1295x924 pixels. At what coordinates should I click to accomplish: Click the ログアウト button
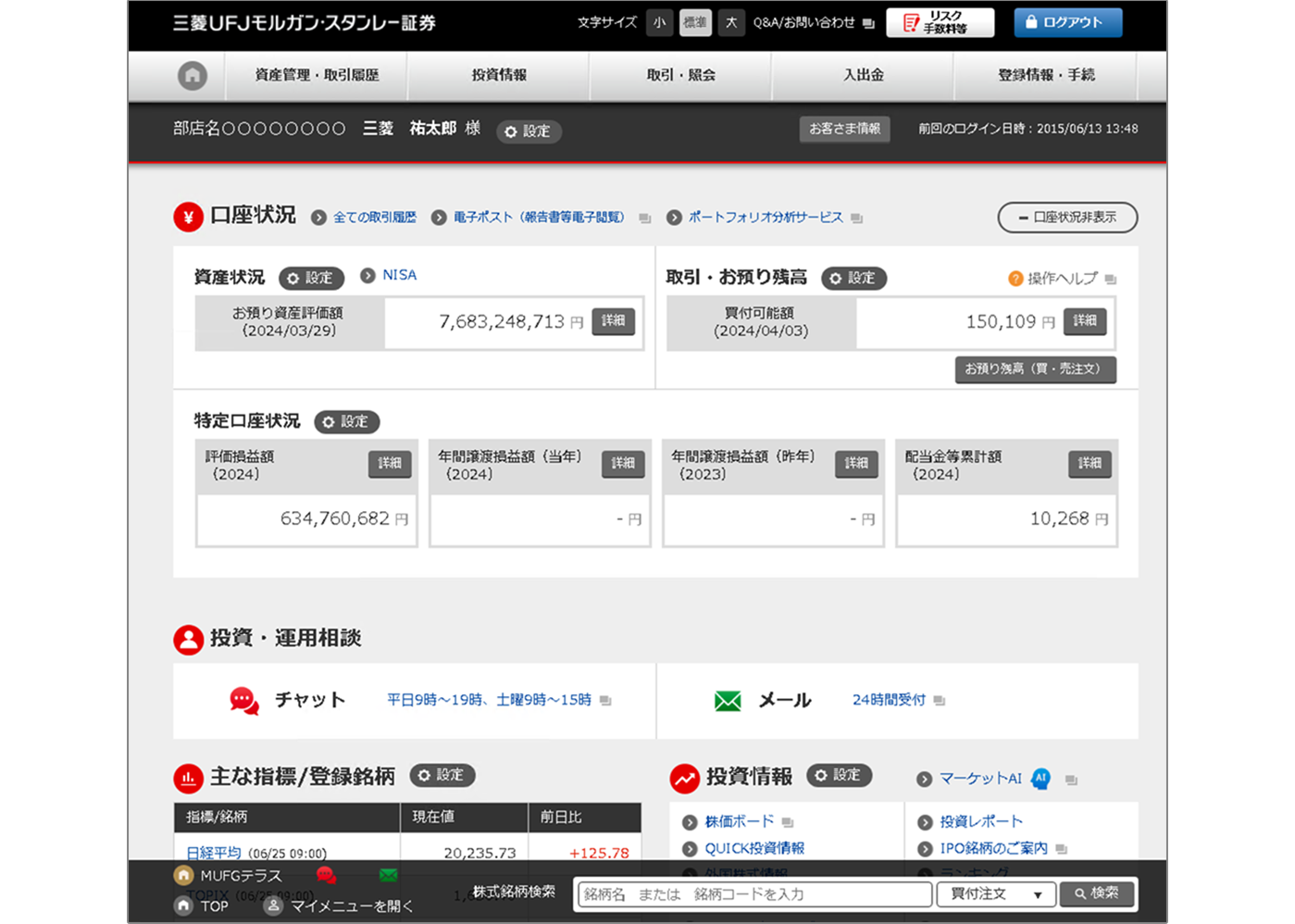[x=1067, y=22]
